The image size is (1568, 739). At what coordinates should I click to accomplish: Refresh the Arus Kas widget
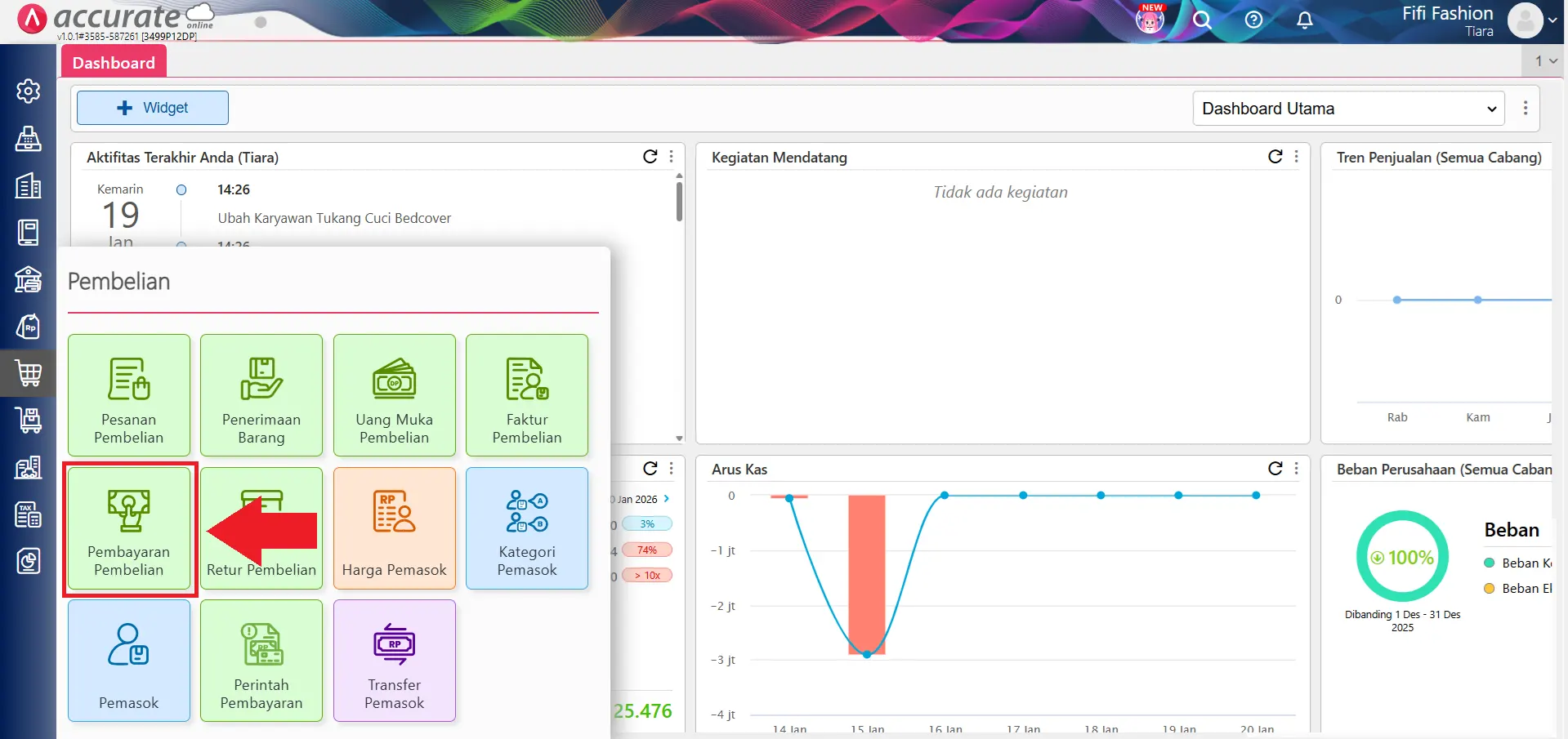(1275, 469)
